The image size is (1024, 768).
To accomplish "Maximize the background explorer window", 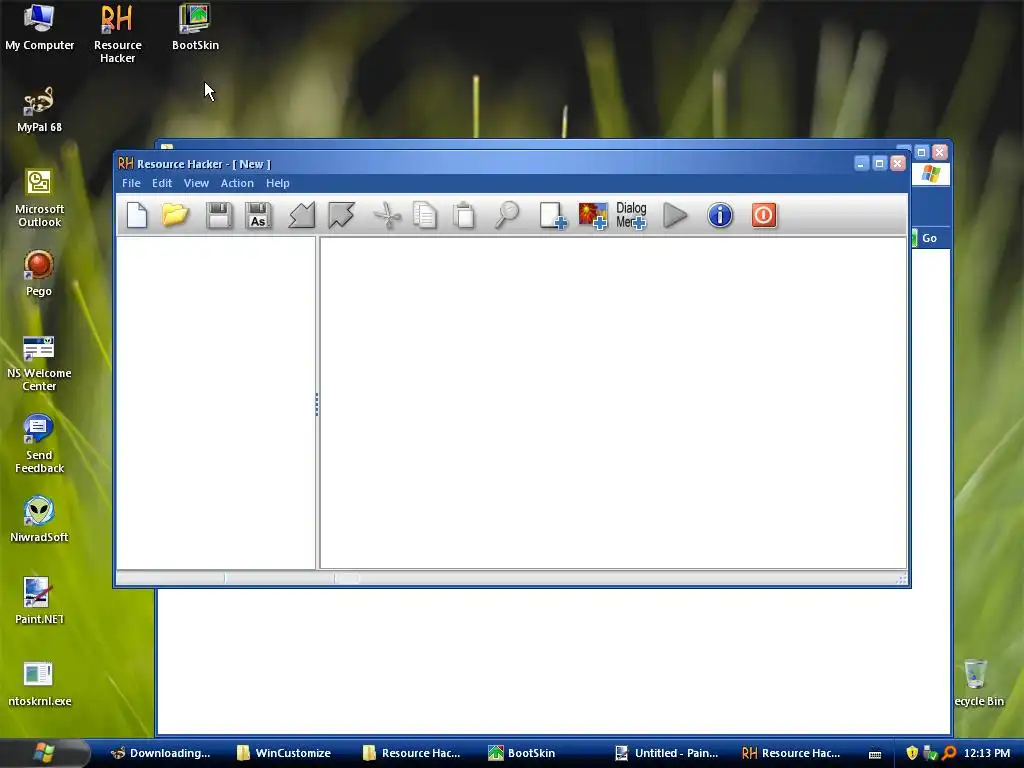I will click(921, 152).
